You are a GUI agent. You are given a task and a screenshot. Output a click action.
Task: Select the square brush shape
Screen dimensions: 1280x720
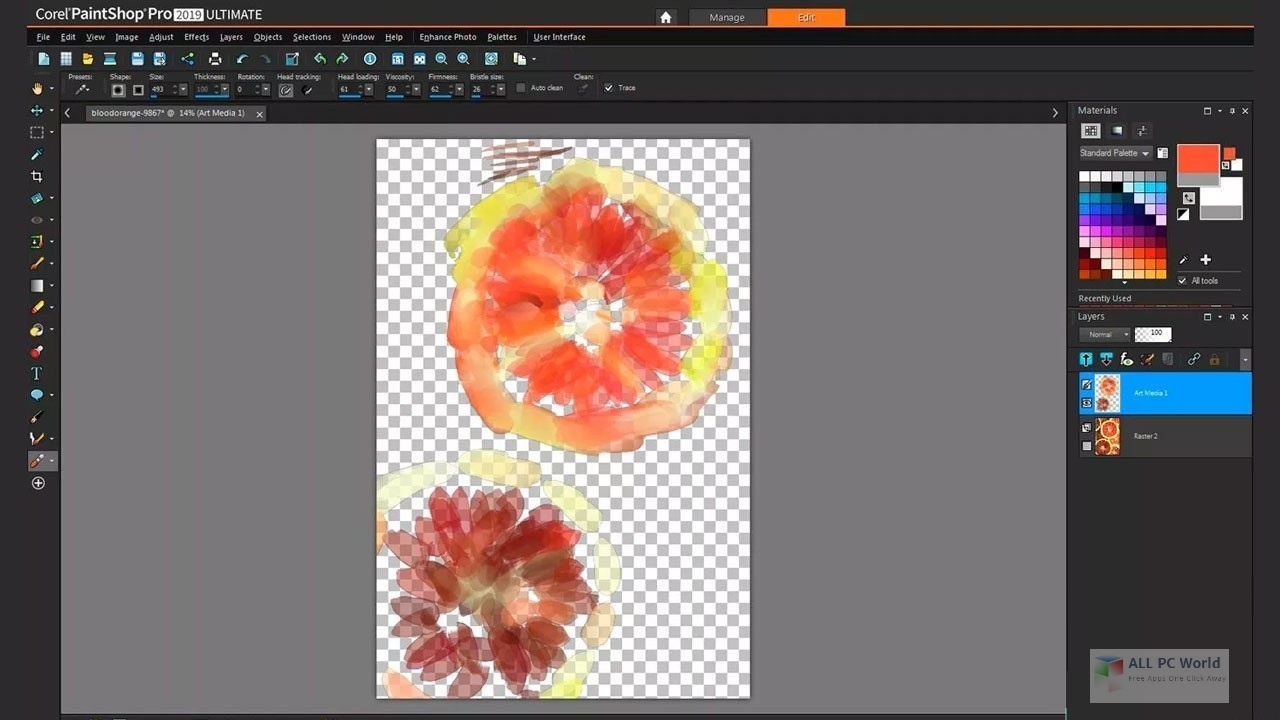(138, 90)
